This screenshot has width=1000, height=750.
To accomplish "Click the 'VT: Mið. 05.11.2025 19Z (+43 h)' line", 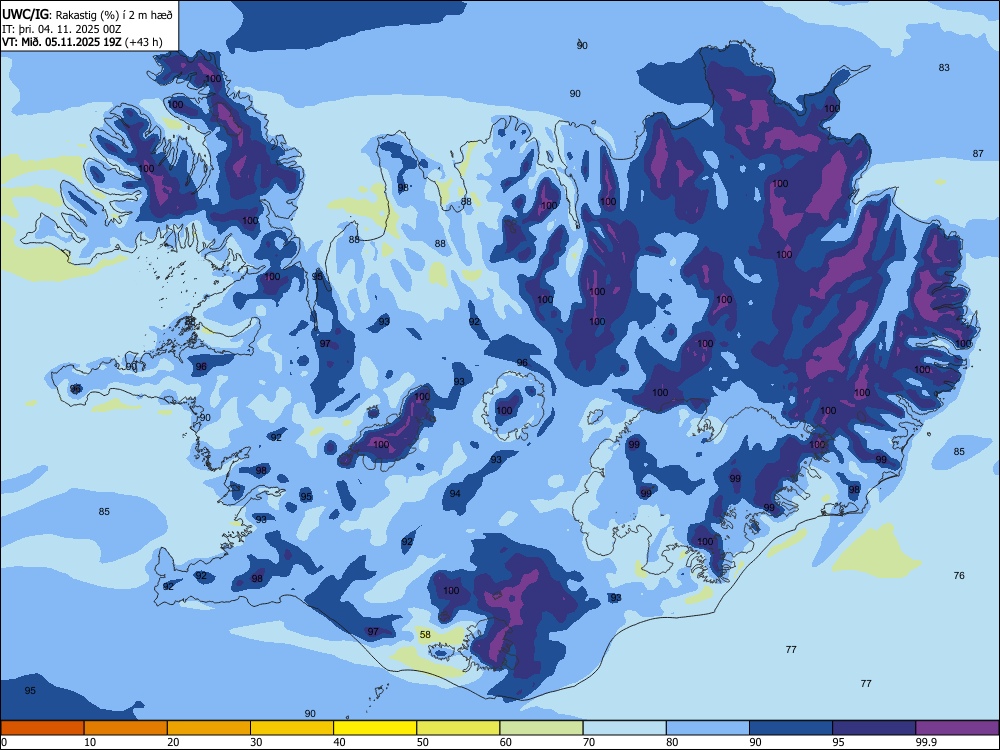I will click(x=82, y=42).
